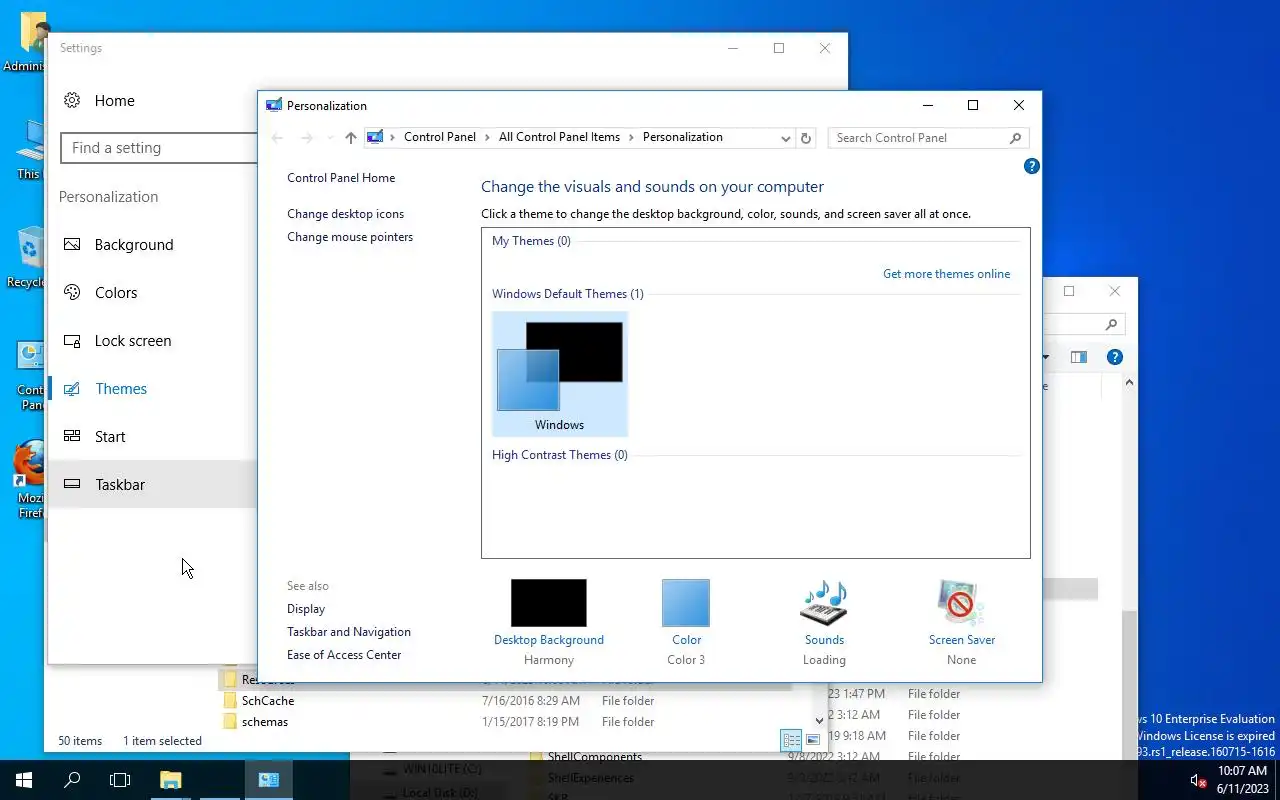Click the Find a setting search box
Image resolution: width=1280 pixels, height=800 pixels.
[159, 148]
